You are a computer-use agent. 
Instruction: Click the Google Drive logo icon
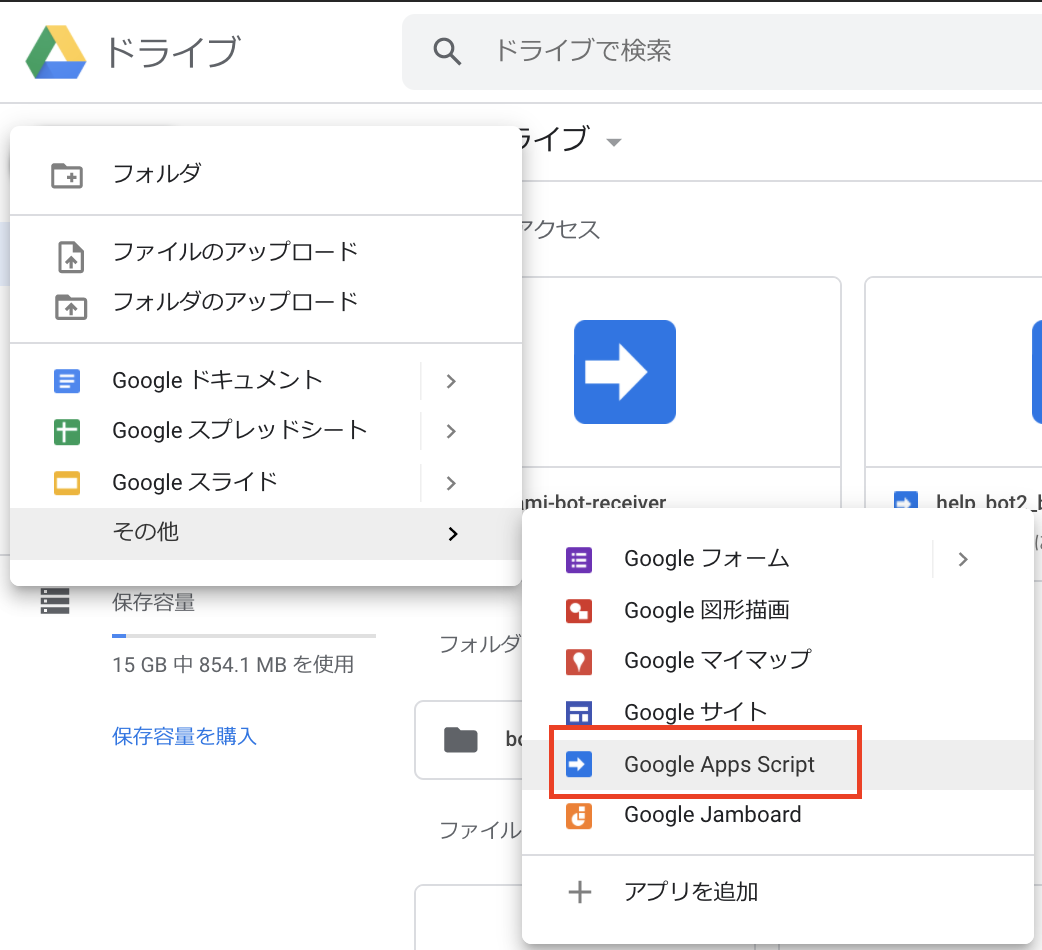(x=55, y=50)
